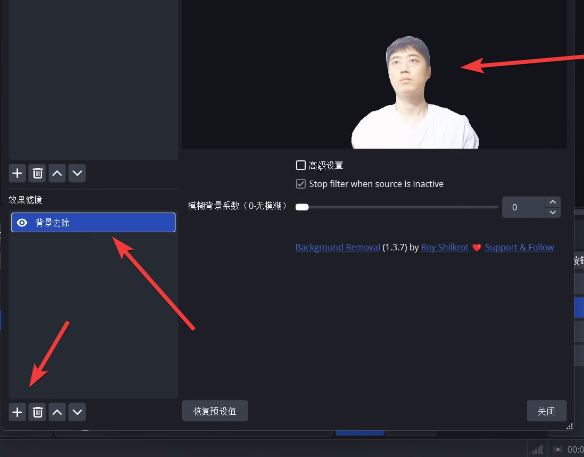This screenshot has height=457, width=584.
Task: Click the signal bars status icon
Action: 537,450
